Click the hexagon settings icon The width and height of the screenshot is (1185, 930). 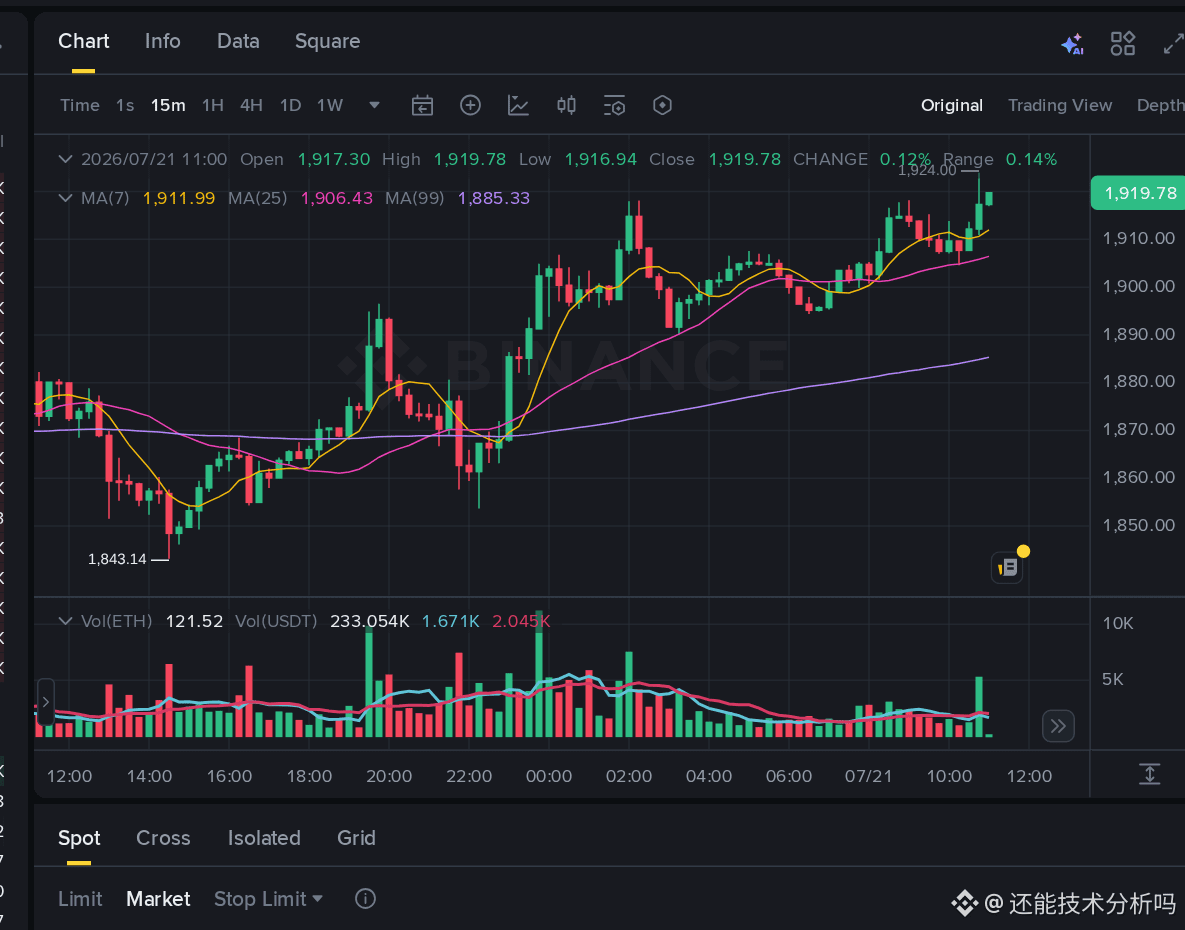click(662, 105)
